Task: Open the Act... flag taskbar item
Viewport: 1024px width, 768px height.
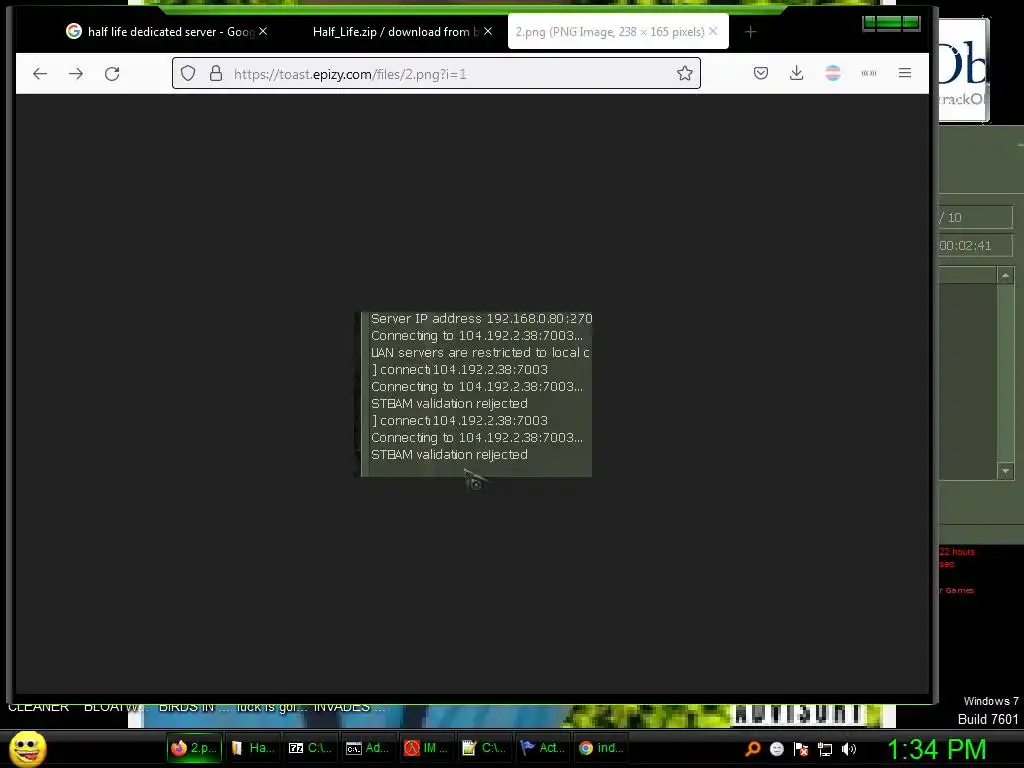Action: [542, 748]
